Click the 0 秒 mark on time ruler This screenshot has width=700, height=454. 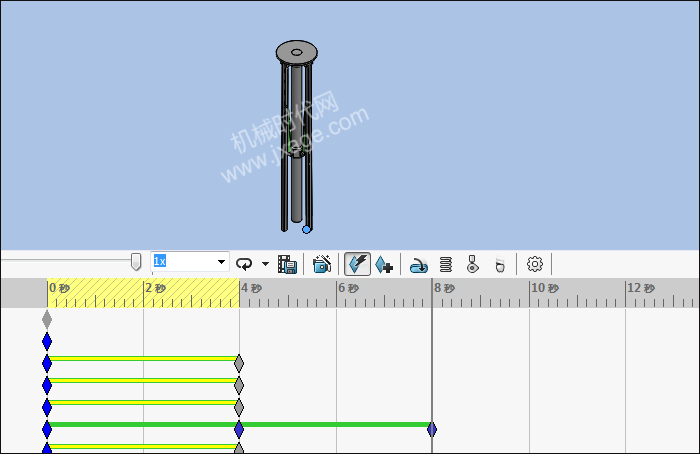point(59,288)
